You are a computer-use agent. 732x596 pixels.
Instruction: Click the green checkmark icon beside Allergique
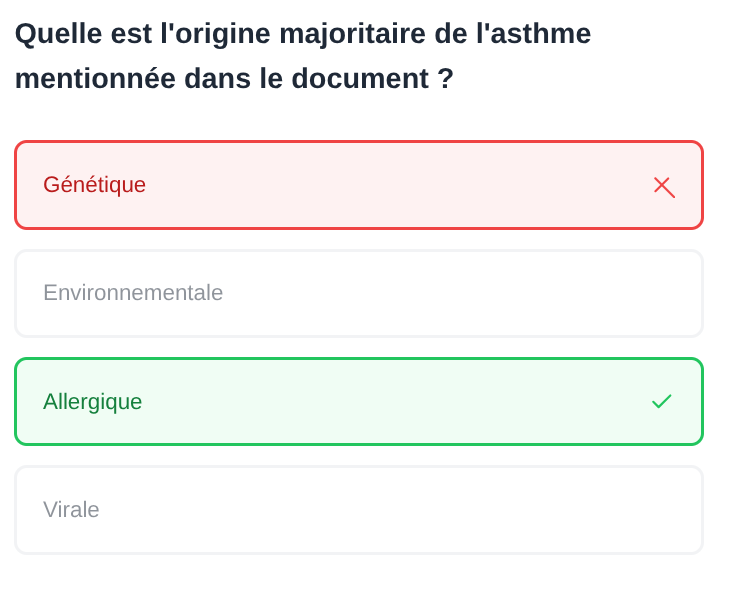point(661,401)
